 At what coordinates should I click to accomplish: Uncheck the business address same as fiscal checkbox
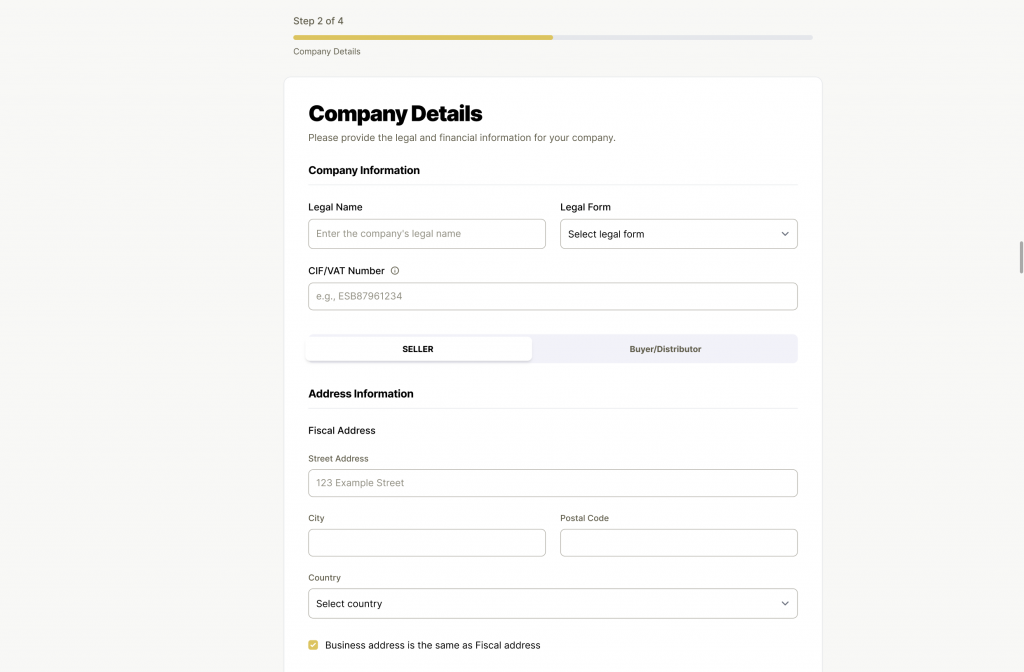tap(313, 645)
